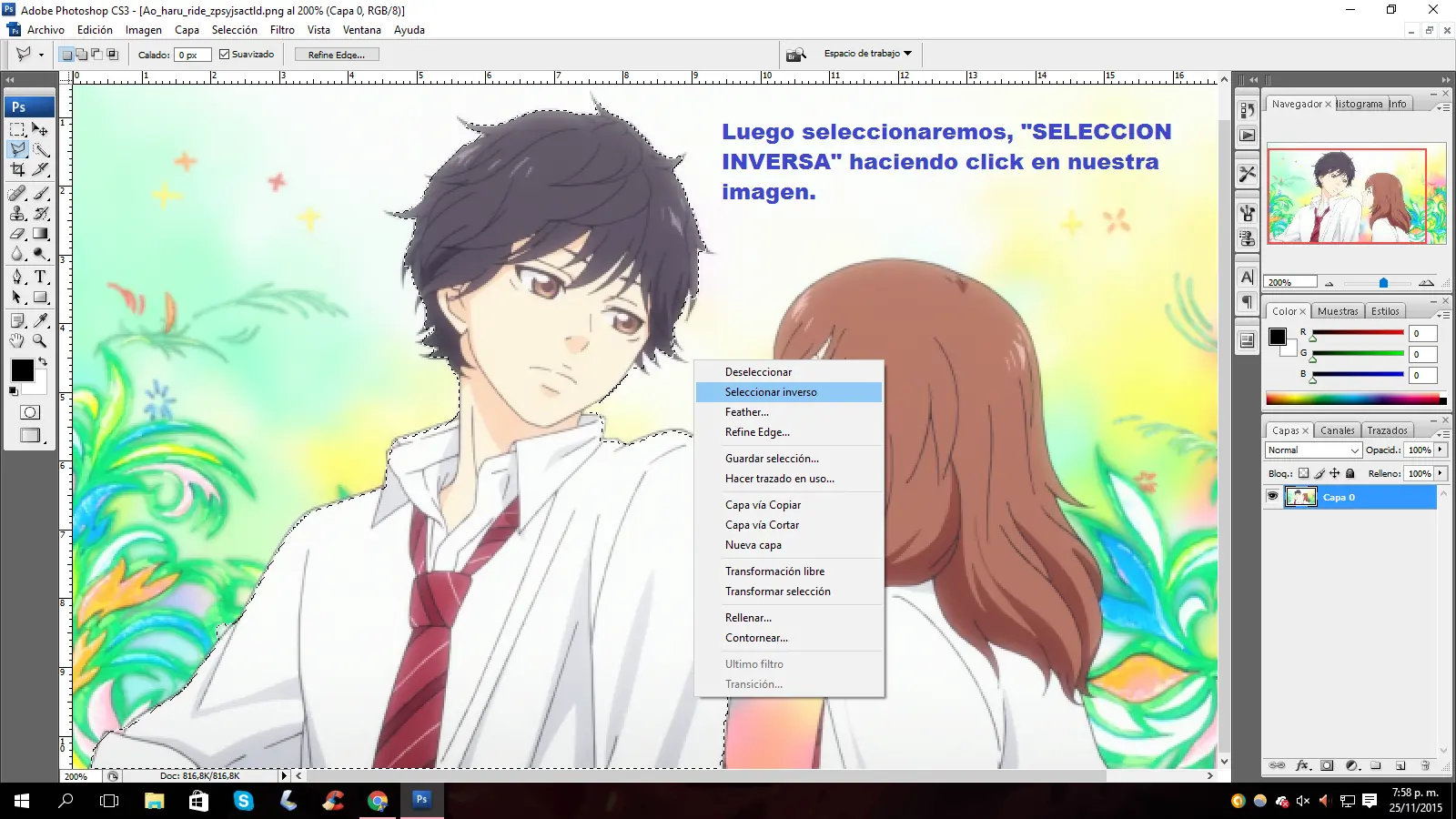Select the Zoom tool
This screenshot has height=819, width=1456.
coord(40,340)
